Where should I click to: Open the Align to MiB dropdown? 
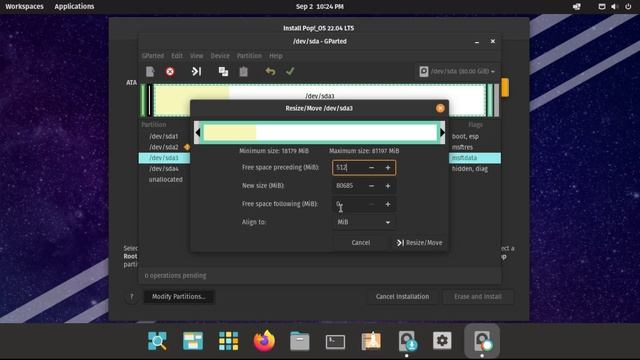point(364,222)
